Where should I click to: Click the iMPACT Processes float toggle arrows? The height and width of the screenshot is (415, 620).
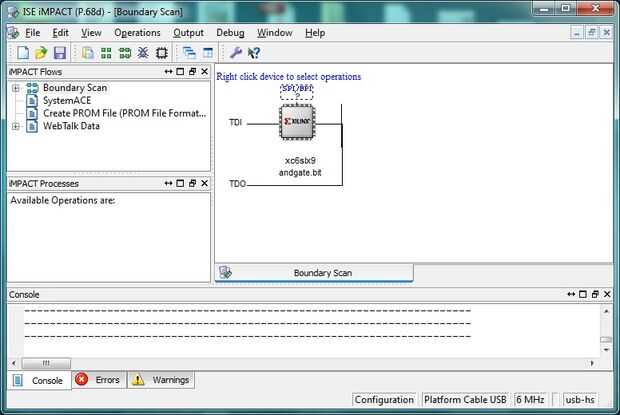coord(168,183)
